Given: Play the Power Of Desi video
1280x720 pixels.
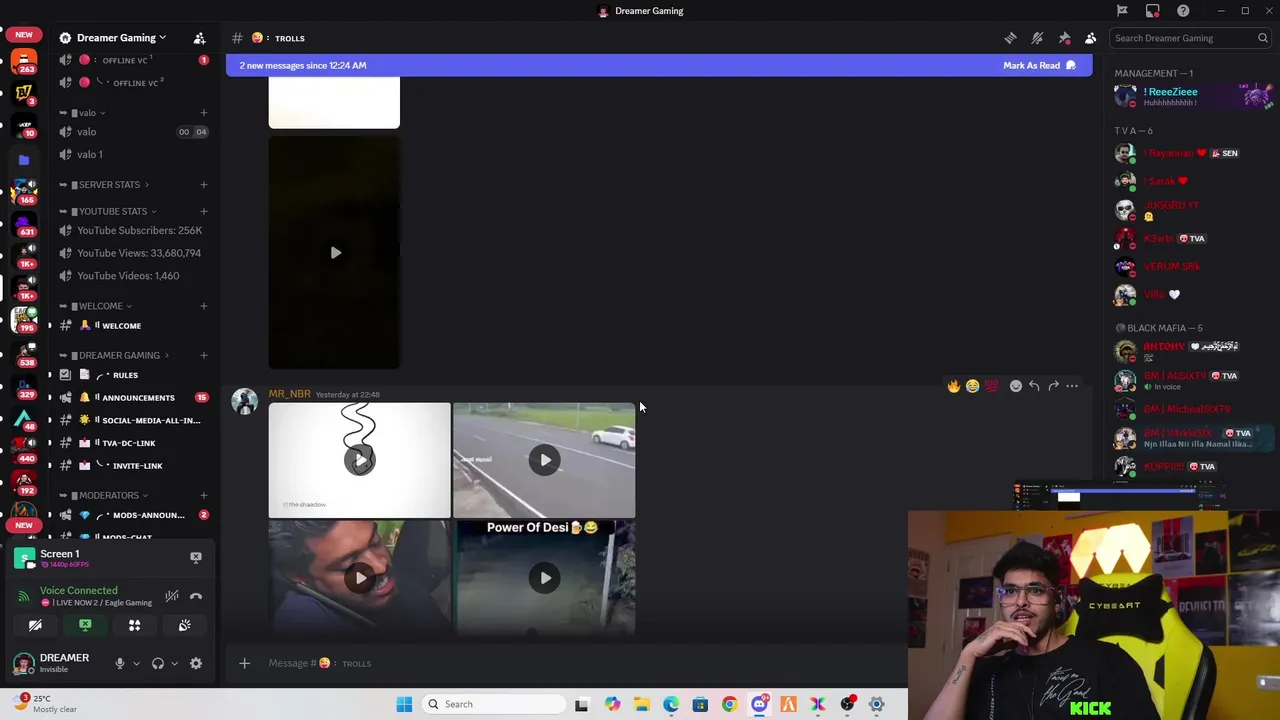Looking at the screenshot, I should (x=544, y=577).
